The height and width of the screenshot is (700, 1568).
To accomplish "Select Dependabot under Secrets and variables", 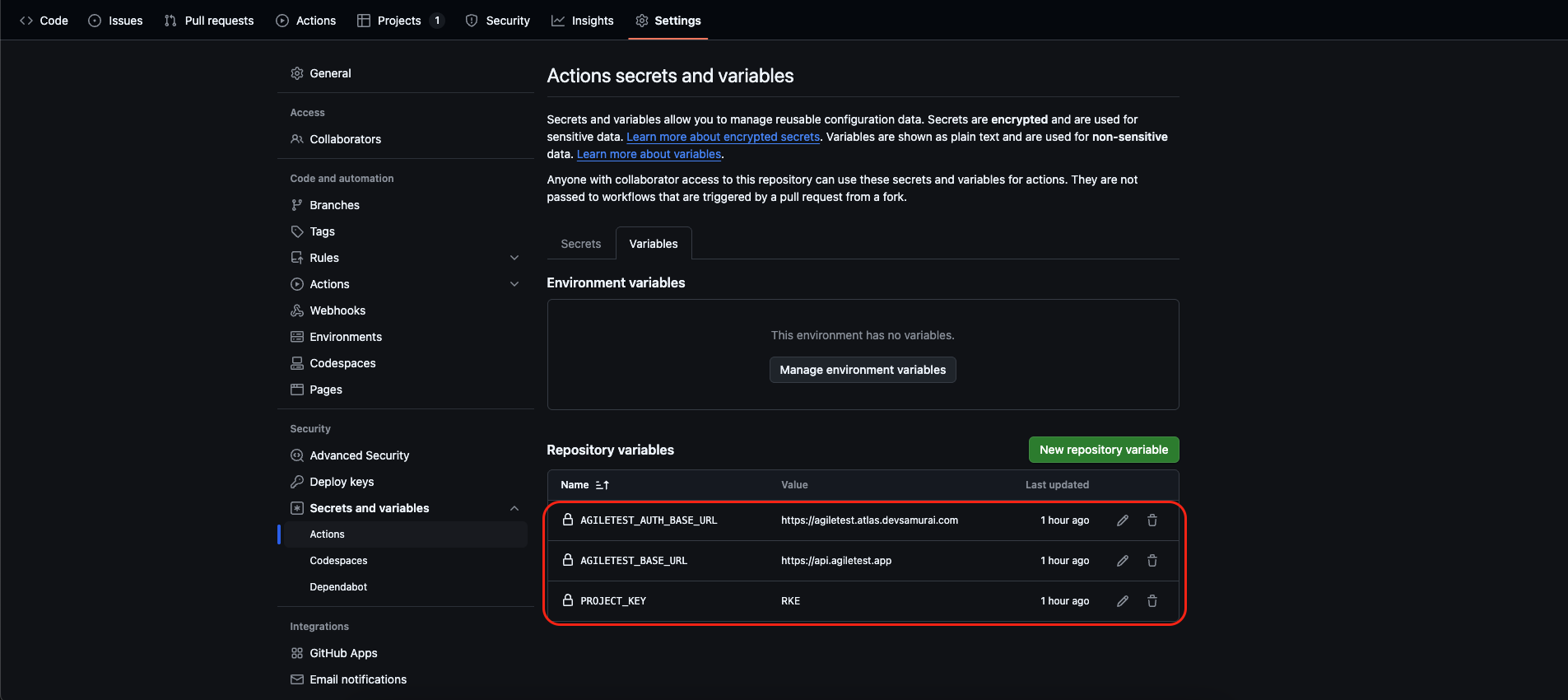I will pyautogui.click(x=405, y=587).
